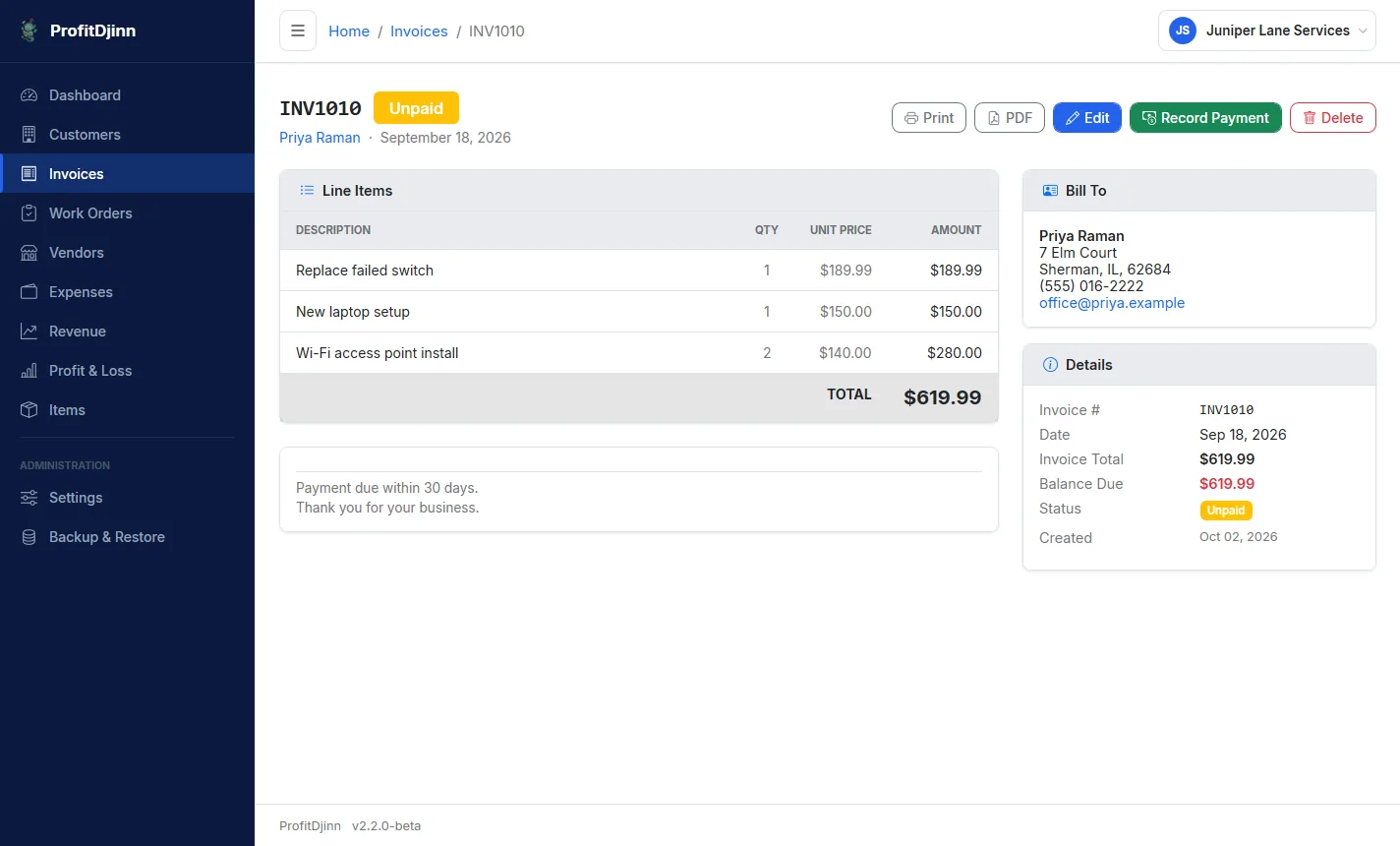Click small Unpaid status badge in Details

(x=1226, y=511)
